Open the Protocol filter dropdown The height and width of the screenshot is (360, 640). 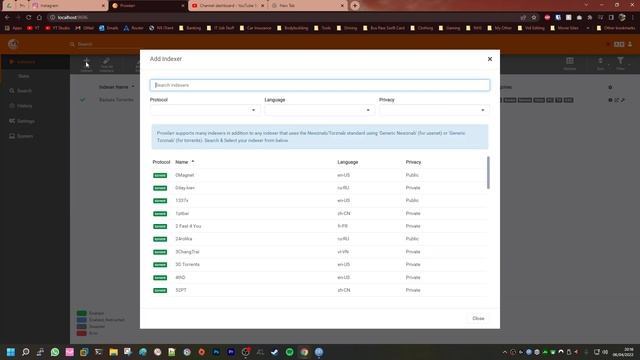(205, 110)
